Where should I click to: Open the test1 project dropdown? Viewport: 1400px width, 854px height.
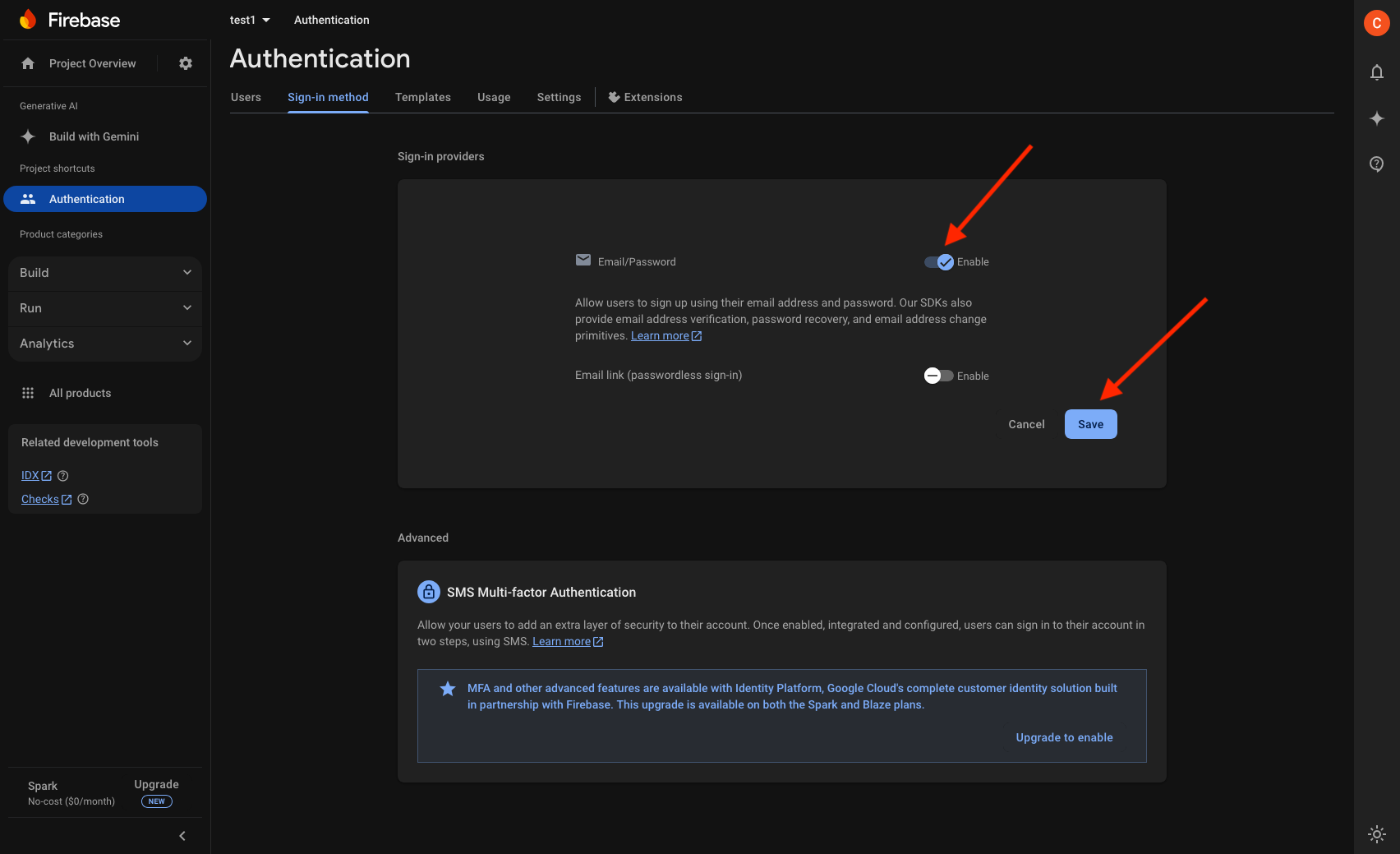tap(250, 20)
